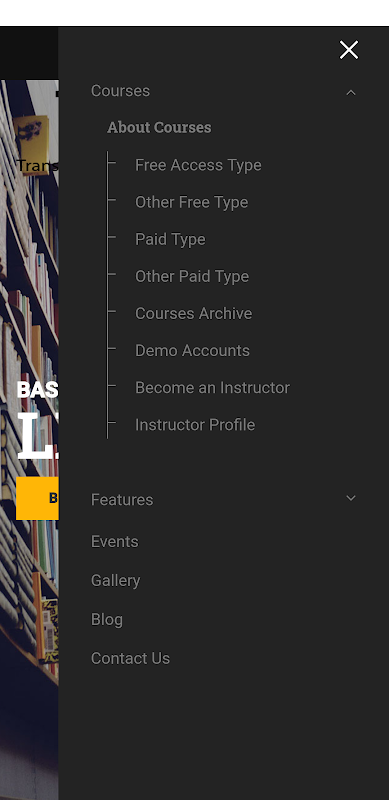Collapse the Courses submenu chevron
This screenshot has height=800, width=389.
click(351, 92)
